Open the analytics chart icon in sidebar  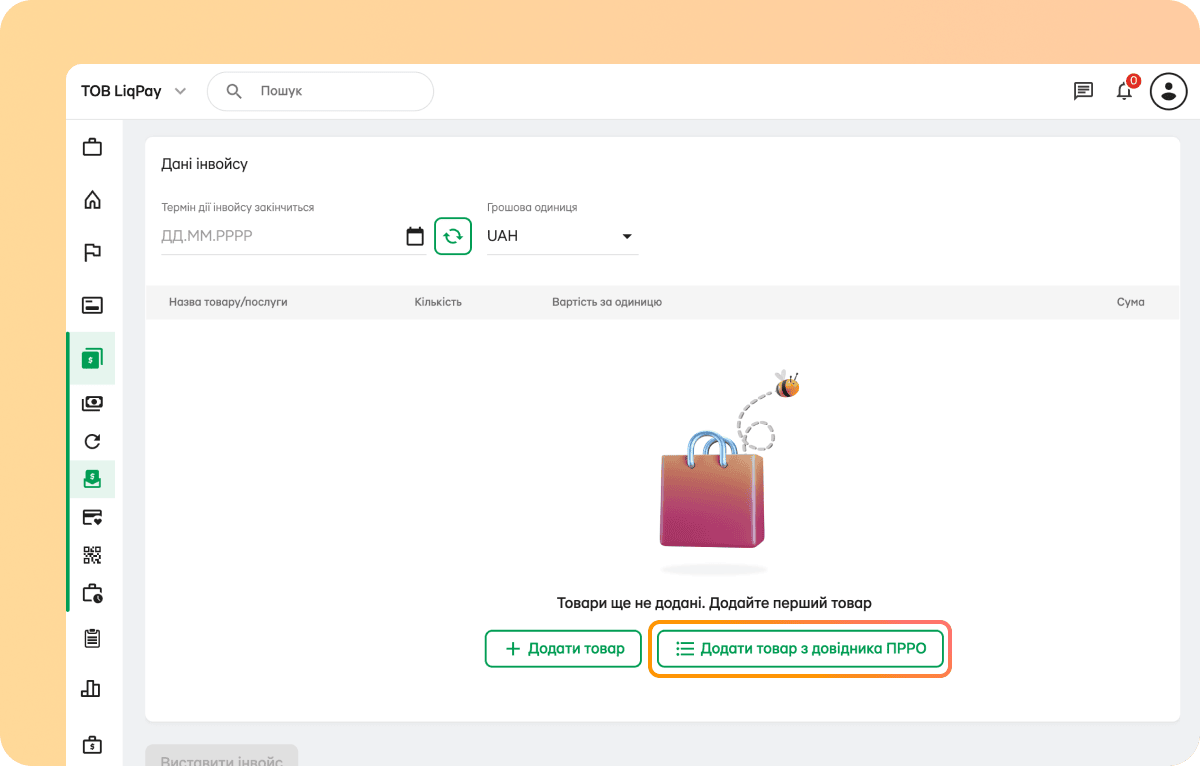92,688
